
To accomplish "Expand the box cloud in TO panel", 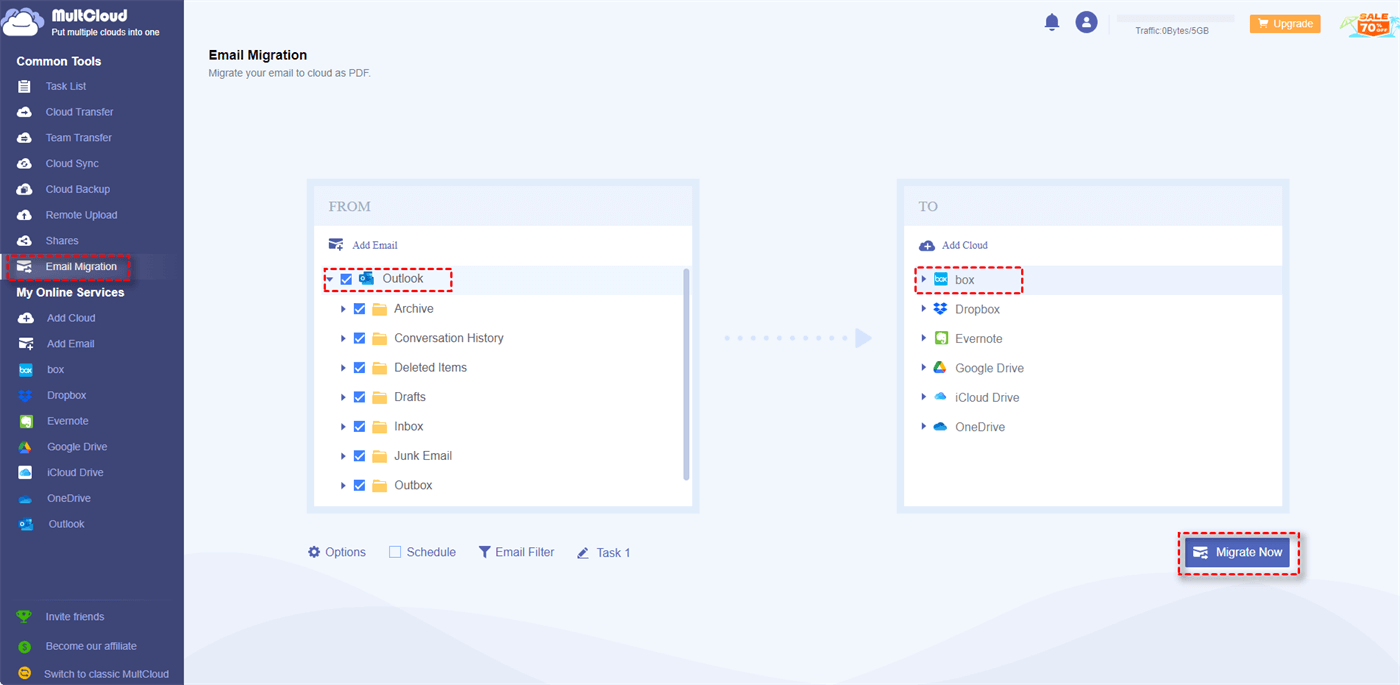I will point(924,279).
